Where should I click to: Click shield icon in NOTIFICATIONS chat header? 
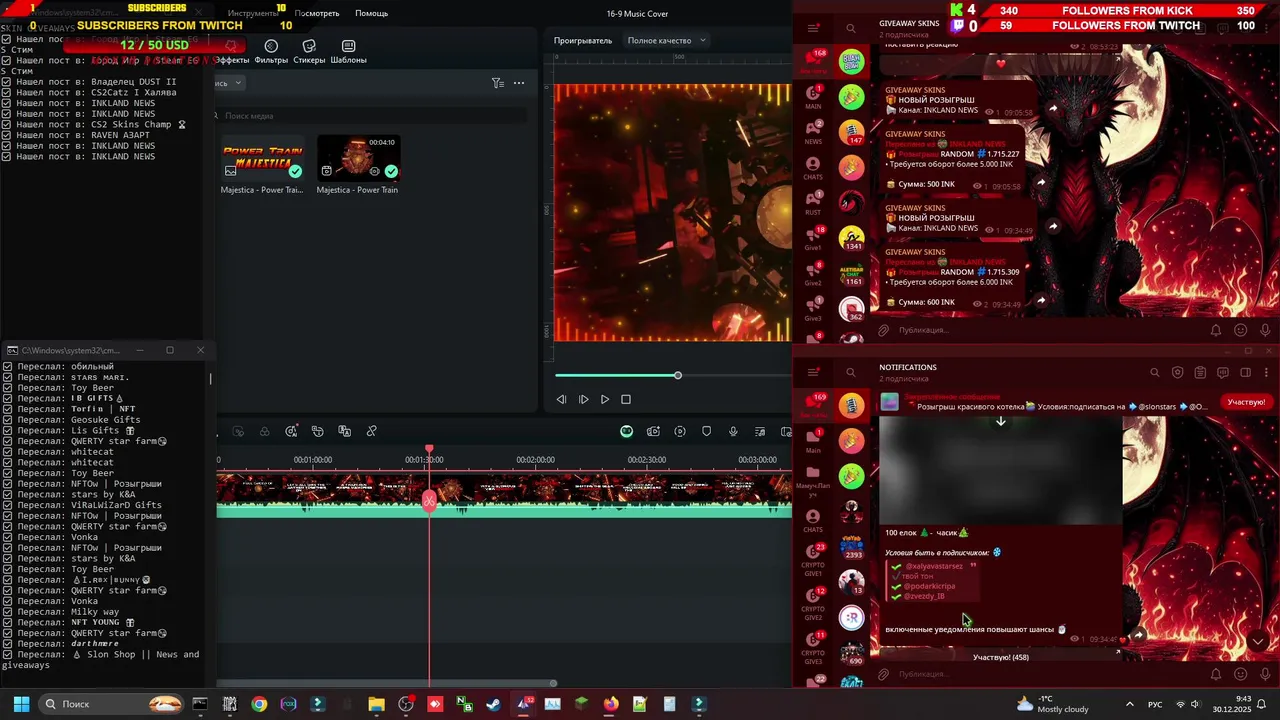pos(1177,373)
